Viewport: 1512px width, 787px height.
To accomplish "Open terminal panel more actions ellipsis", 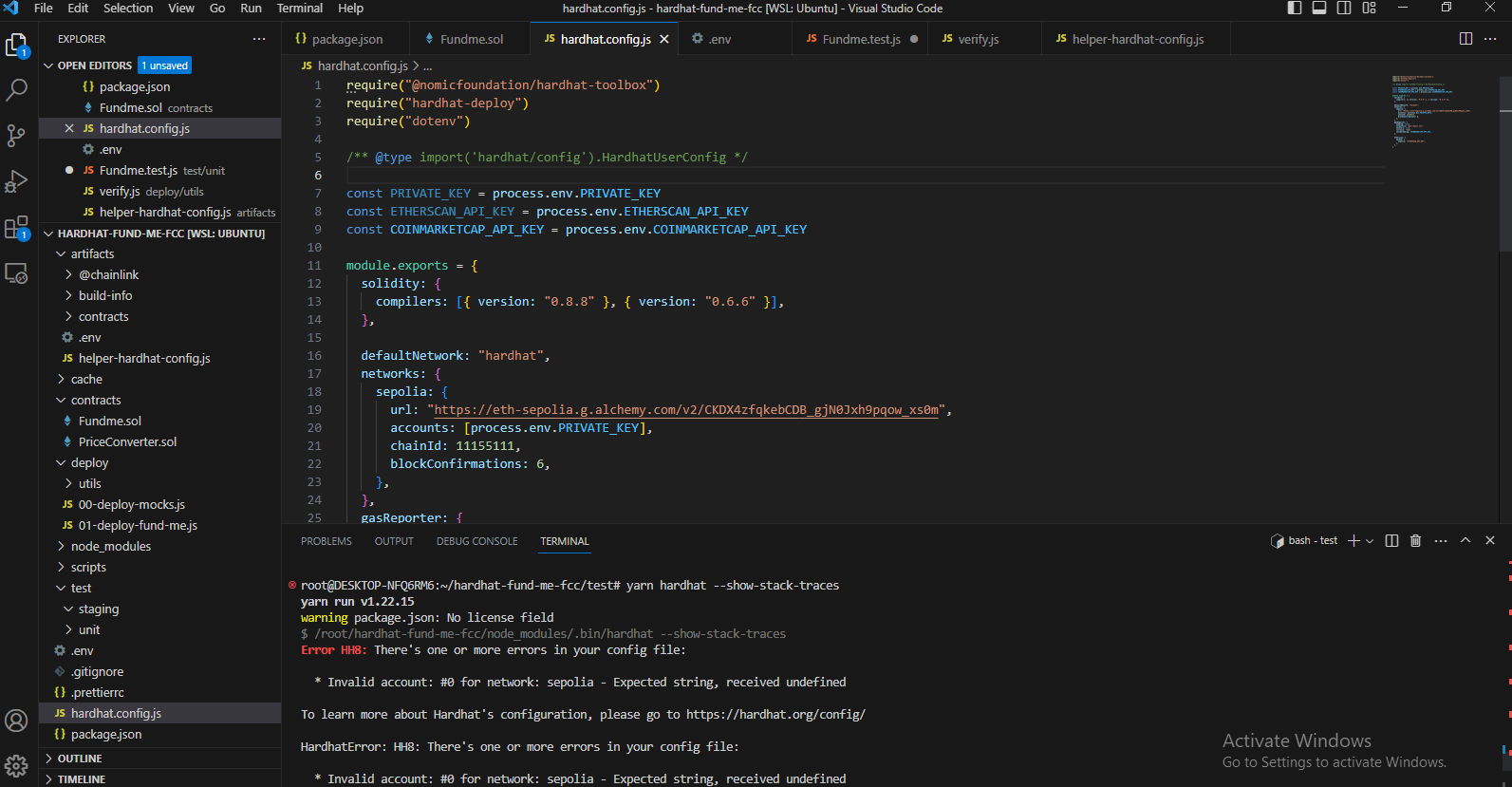I will pos(1441,540).
